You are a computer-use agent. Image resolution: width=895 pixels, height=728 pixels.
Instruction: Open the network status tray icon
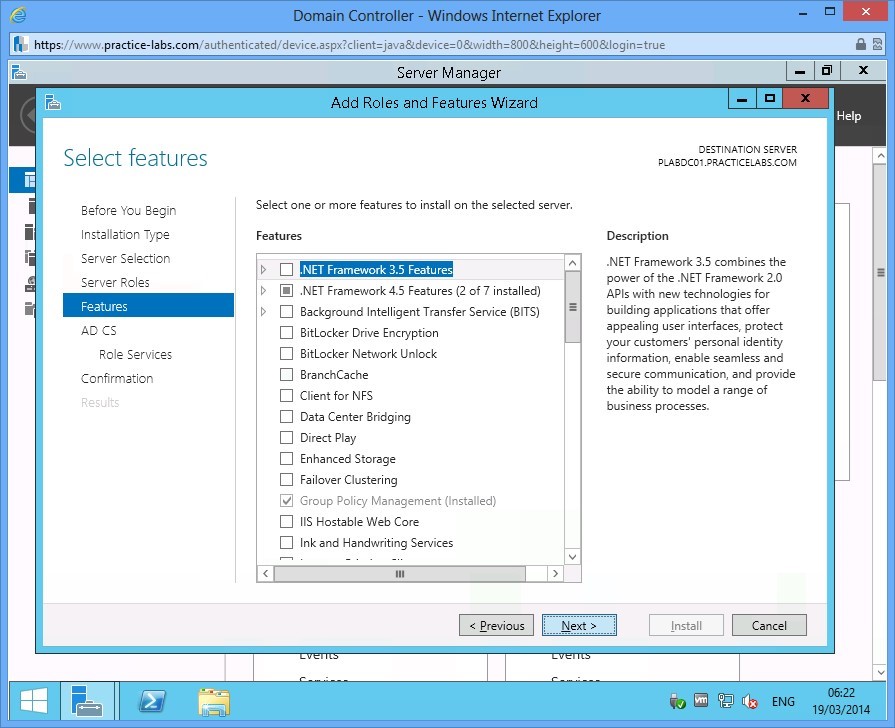pyautogui.click(x=725, y=700)
